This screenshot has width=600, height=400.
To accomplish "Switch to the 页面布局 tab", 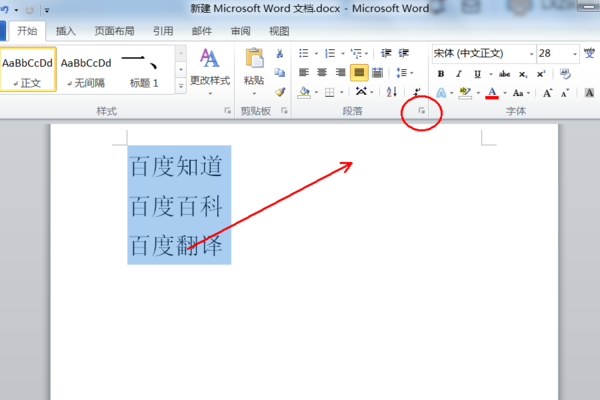I will (x=114, y=31).
